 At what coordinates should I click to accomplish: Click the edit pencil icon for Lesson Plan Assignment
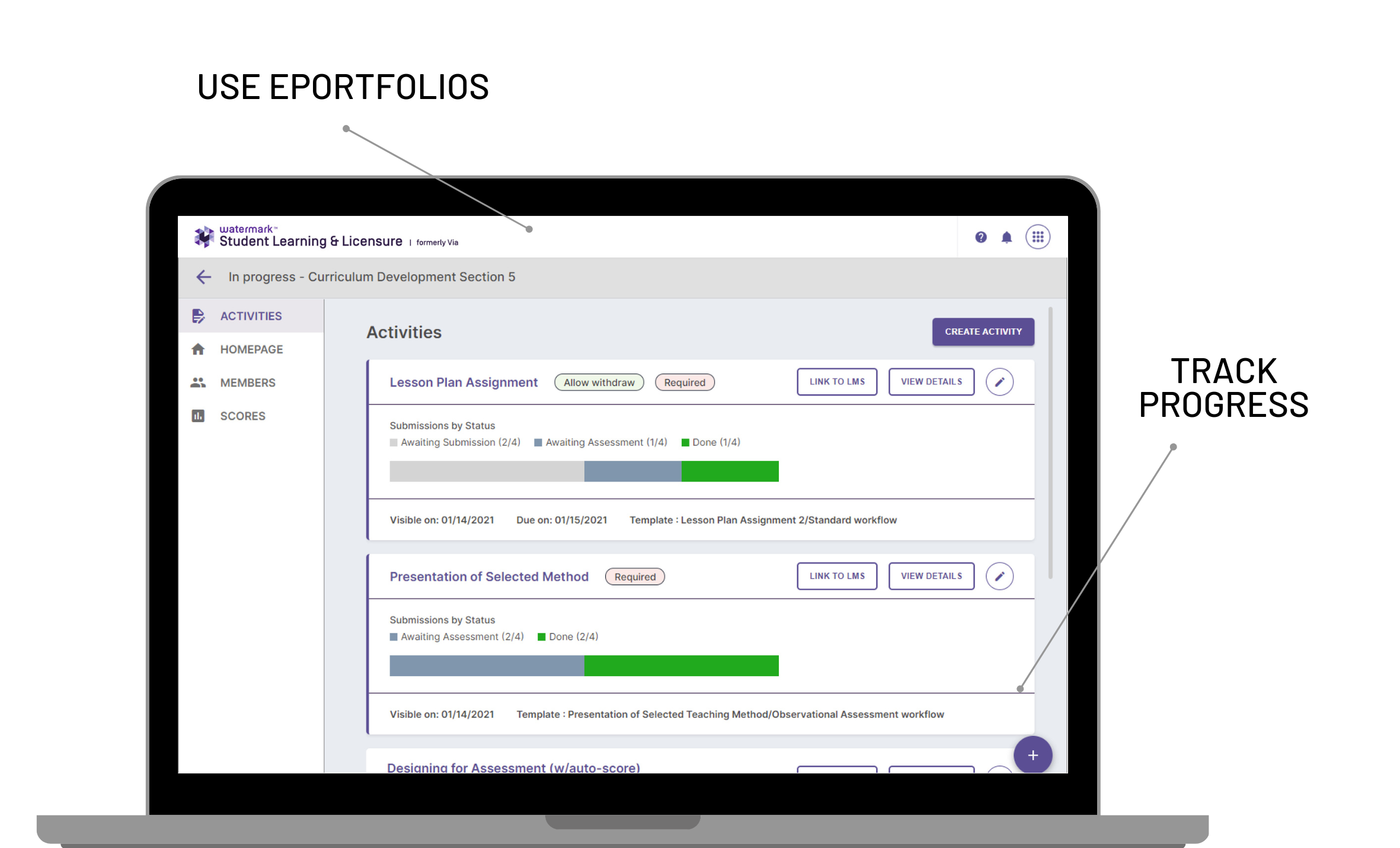[x=1000, y=381]
